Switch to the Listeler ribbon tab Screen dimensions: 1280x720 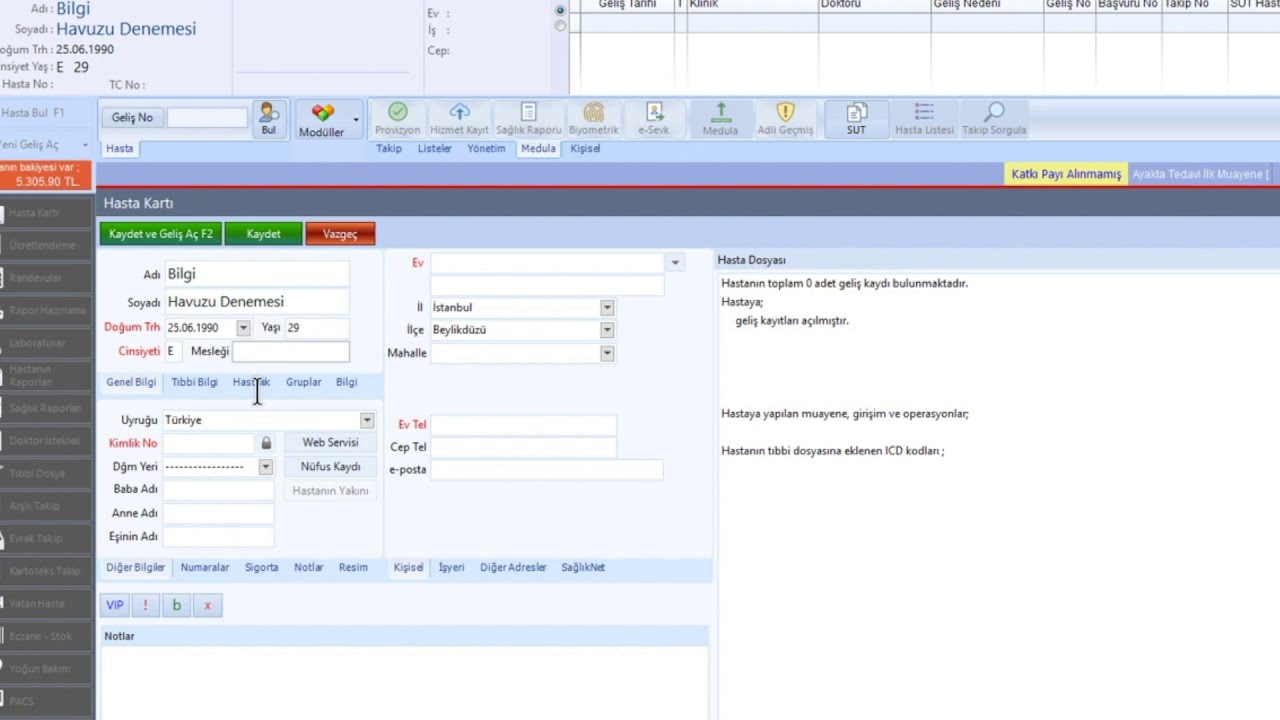pos(435,149)
